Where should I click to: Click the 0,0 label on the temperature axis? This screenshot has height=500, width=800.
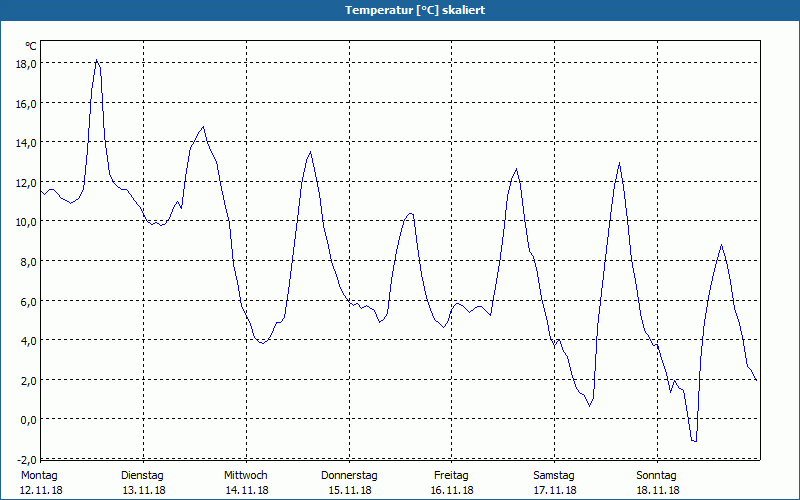pos(27,419)
